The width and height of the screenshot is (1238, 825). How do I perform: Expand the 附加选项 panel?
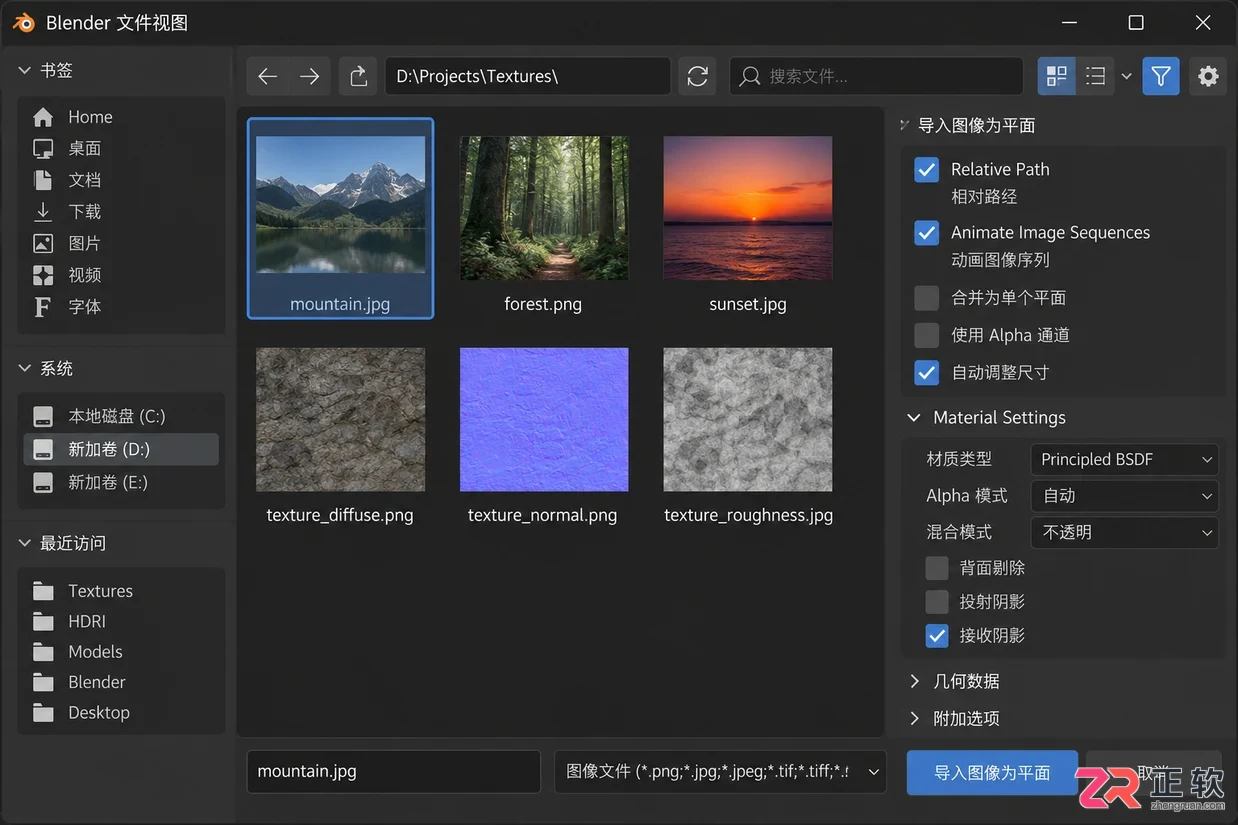point(914,718)
